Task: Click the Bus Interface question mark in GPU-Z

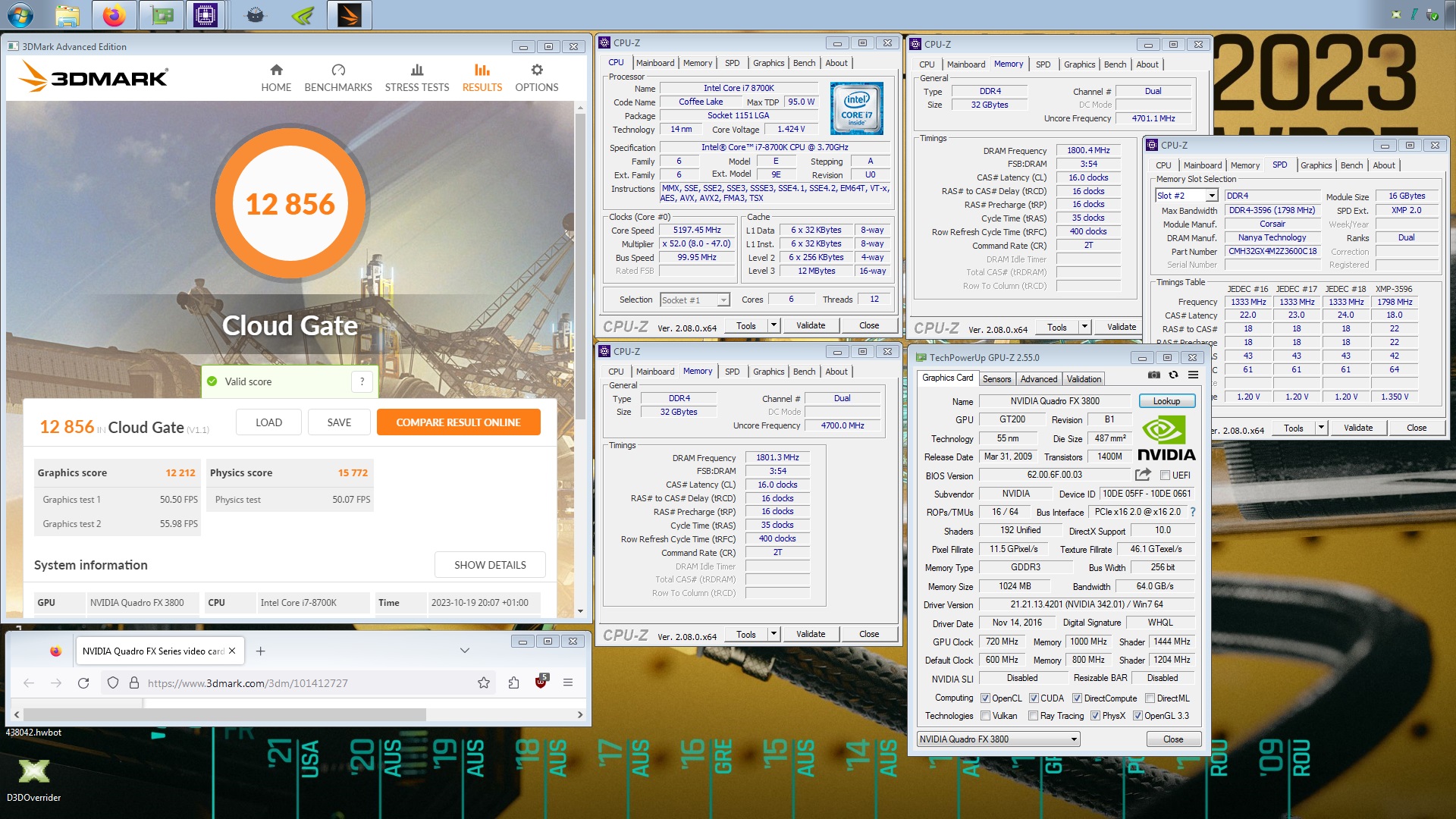Action: [x=1193, y=512]
